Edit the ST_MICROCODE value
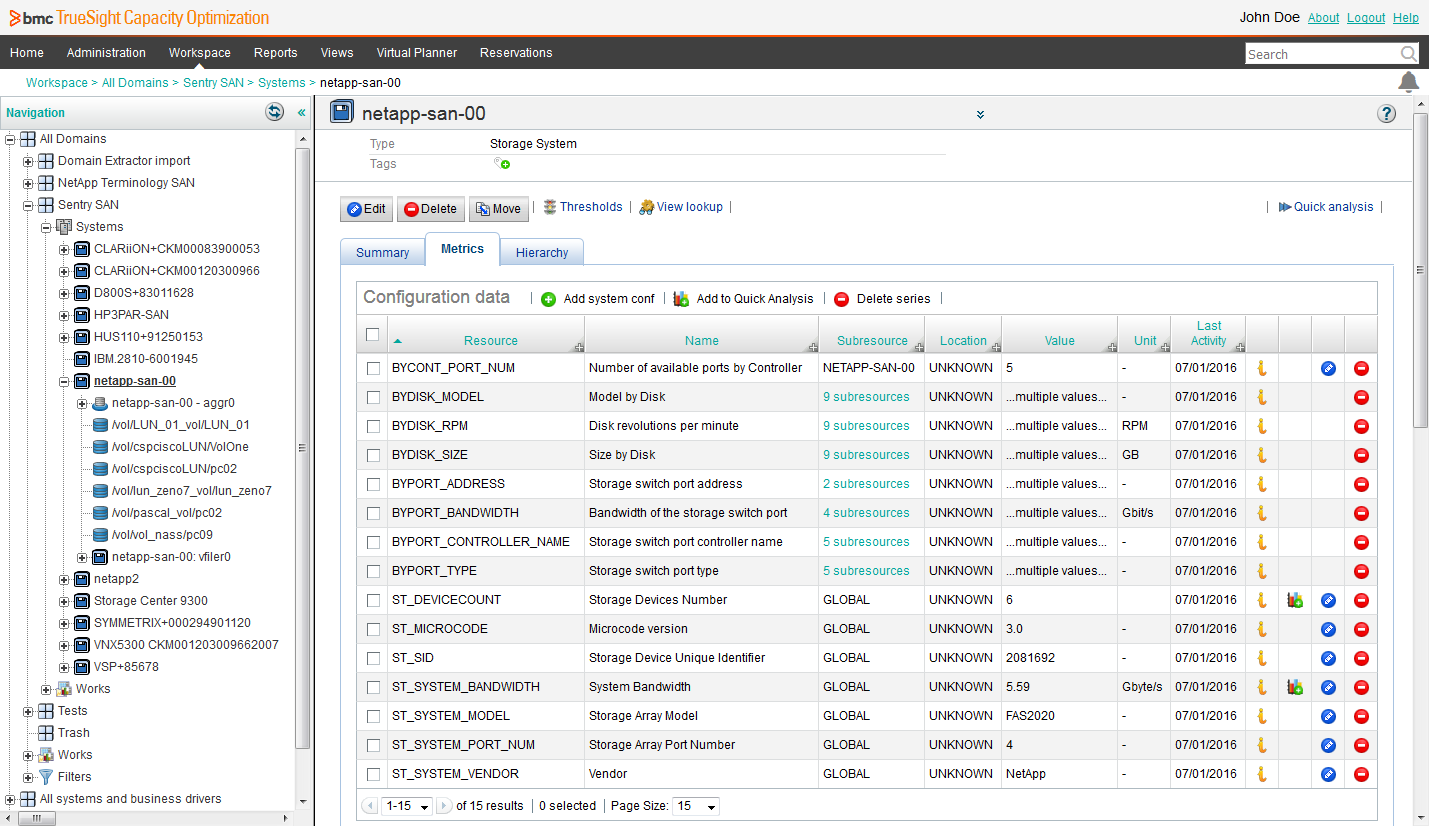The height and width of the screenshot is (826, 1429). pyautogui.click(x=1328, y=629)
